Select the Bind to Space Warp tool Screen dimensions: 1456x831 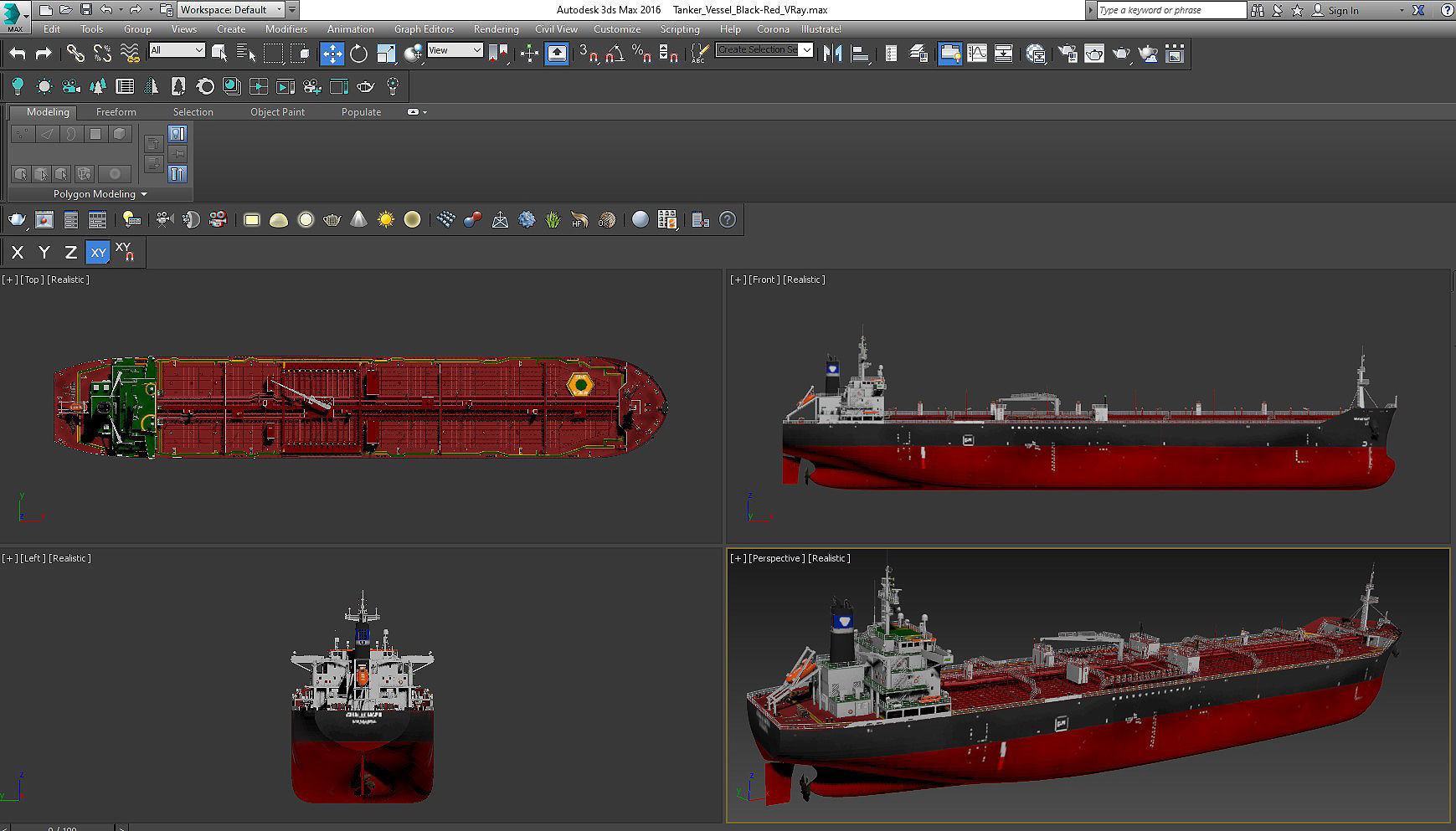130,54
